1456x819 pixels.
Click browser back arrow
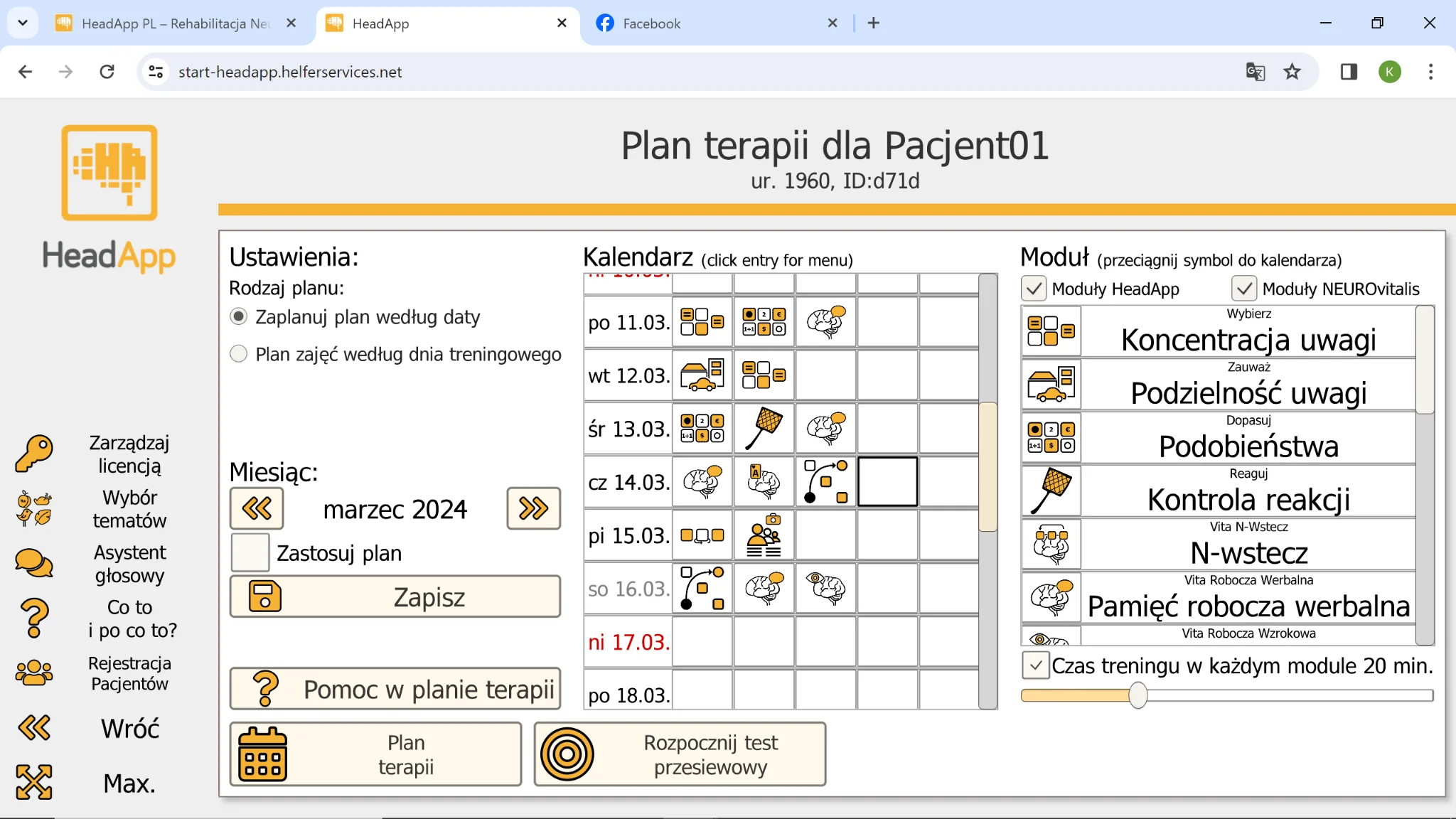click(x=26, y=72)
